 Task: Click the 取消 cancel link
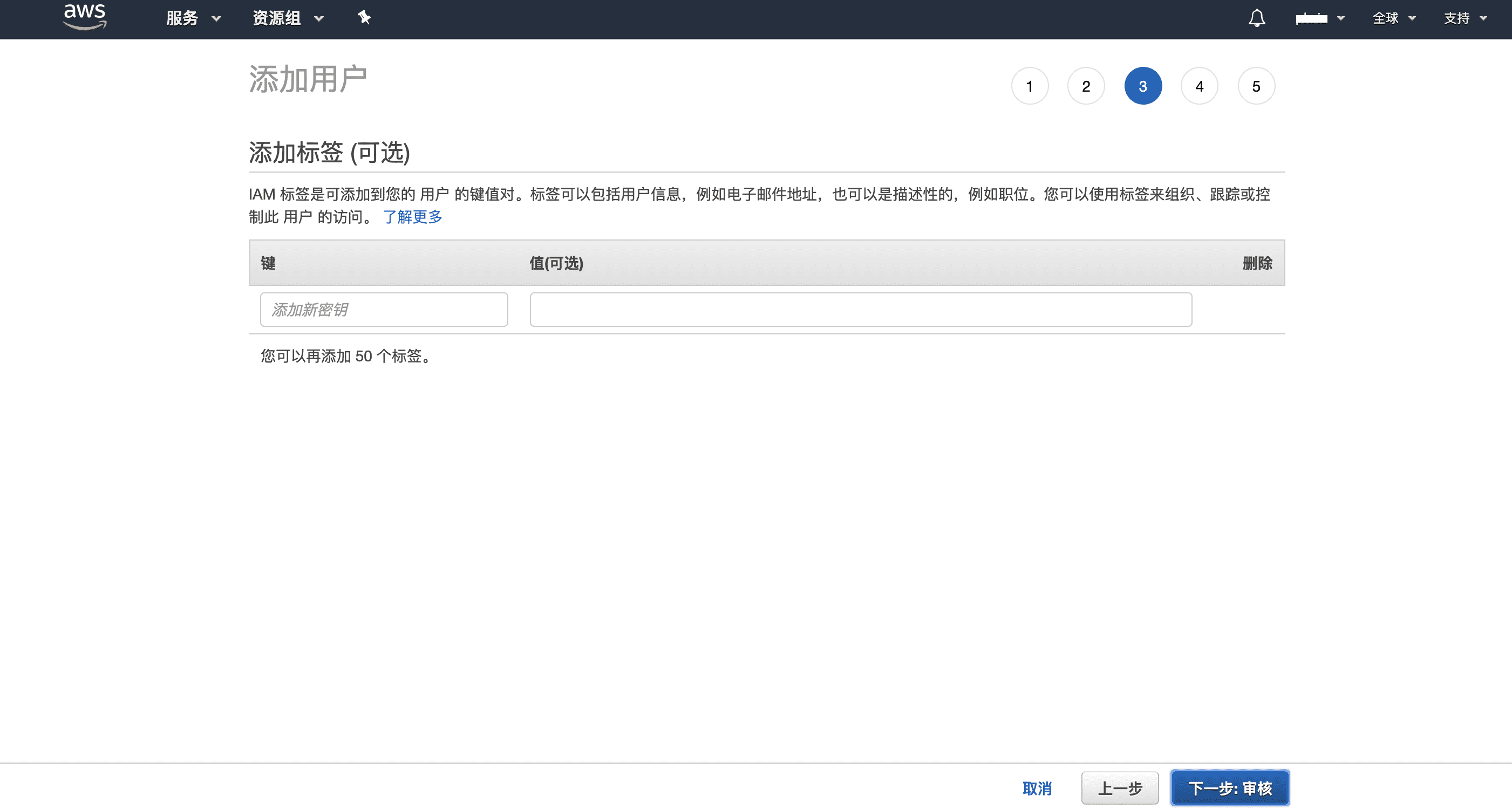point(1037,788)
